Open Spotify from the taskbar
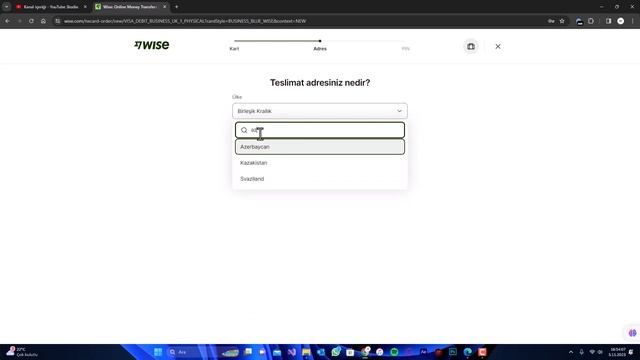This screenshot has height=360, width=640. (394, 352)
